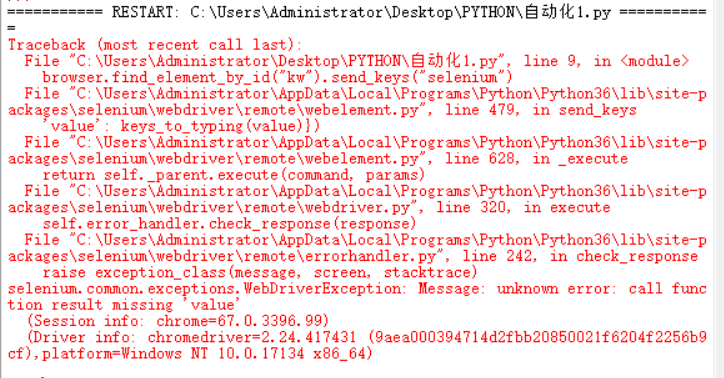This screenshot has width=724, height=378.
Task: Click the 'raise exception_class' code line
Action: pos(260,272)
